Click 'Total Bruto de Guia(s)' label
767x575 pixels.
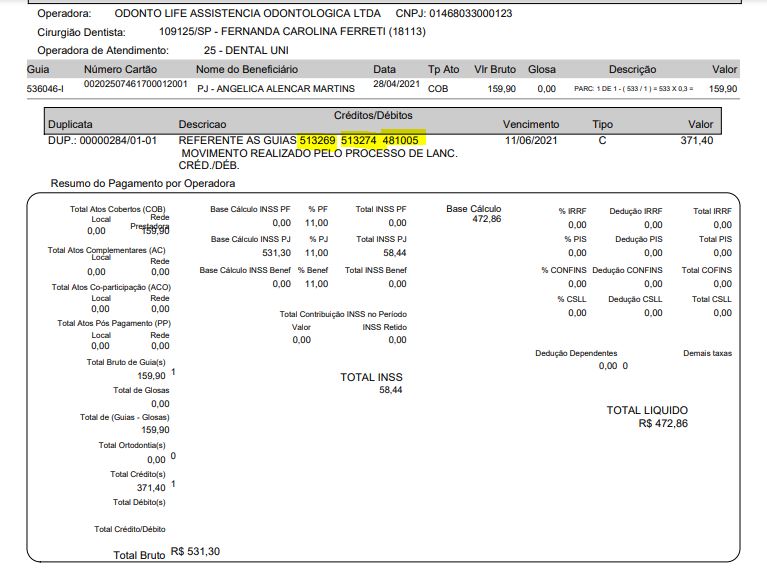tap(126, 363)
